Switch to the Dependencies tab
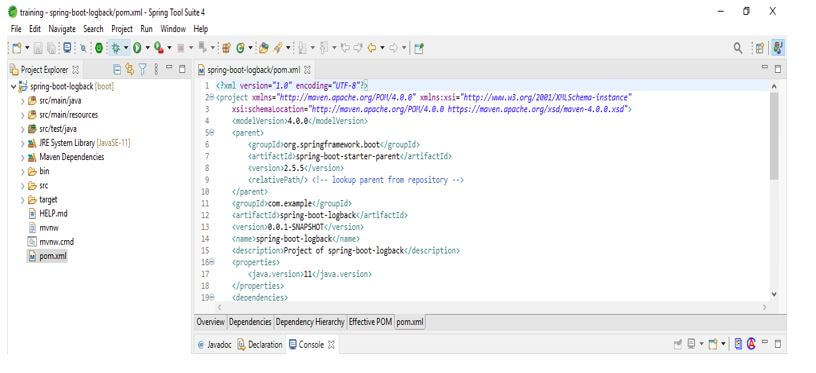 250,322
